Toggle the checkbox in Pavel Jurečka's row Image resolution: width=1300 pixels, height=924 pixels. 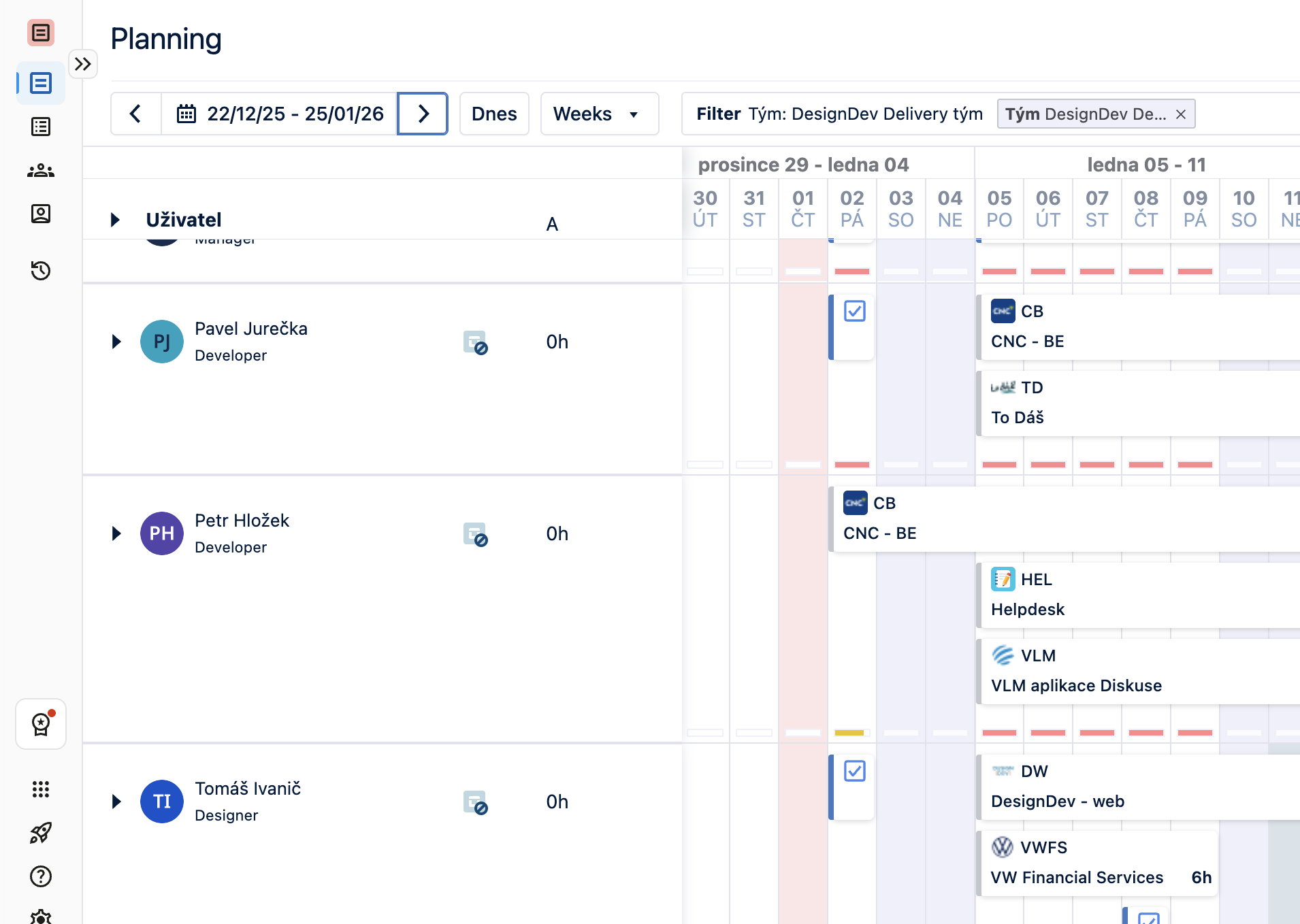854,312
